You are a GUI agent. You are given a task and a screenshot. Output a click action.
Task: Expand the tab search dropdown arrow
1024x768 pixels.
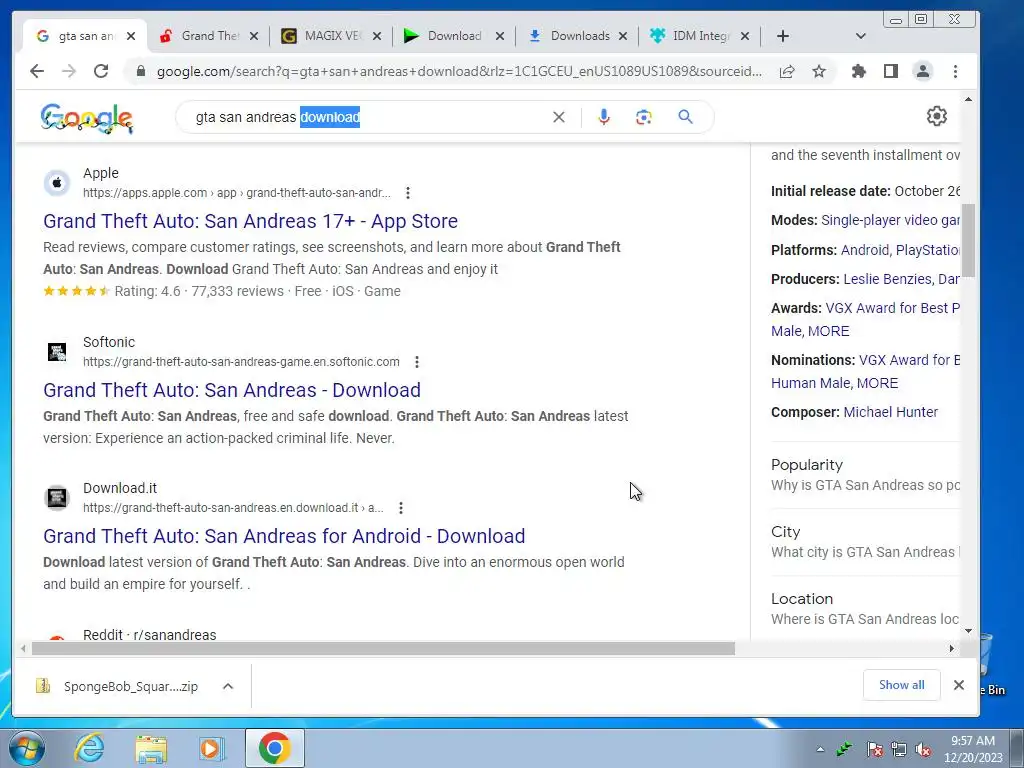(861, 36)
